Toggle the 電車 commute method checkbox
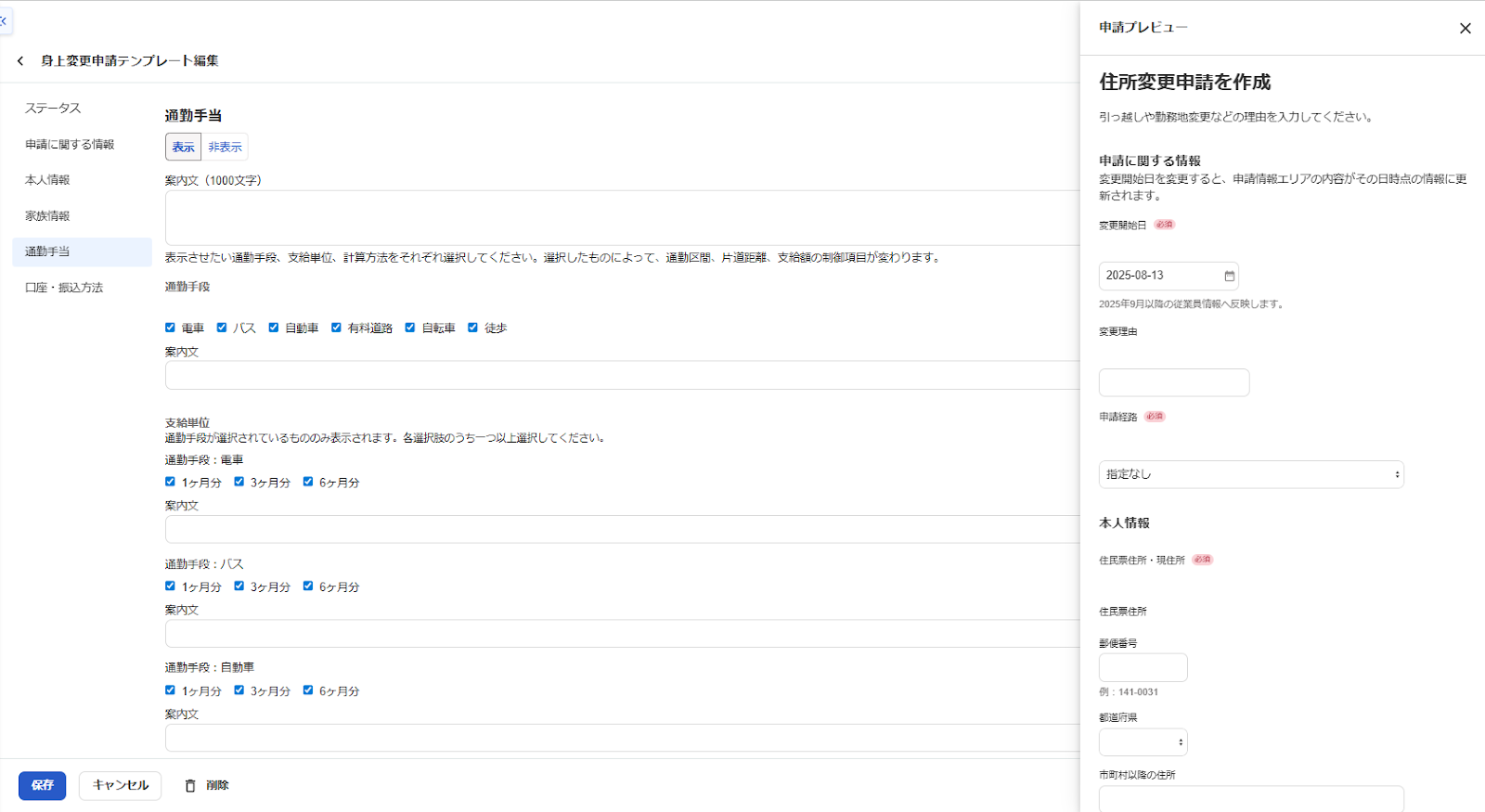Viewport: 1485px width, 812px height. pyautogui.click(x=170, y=328)
